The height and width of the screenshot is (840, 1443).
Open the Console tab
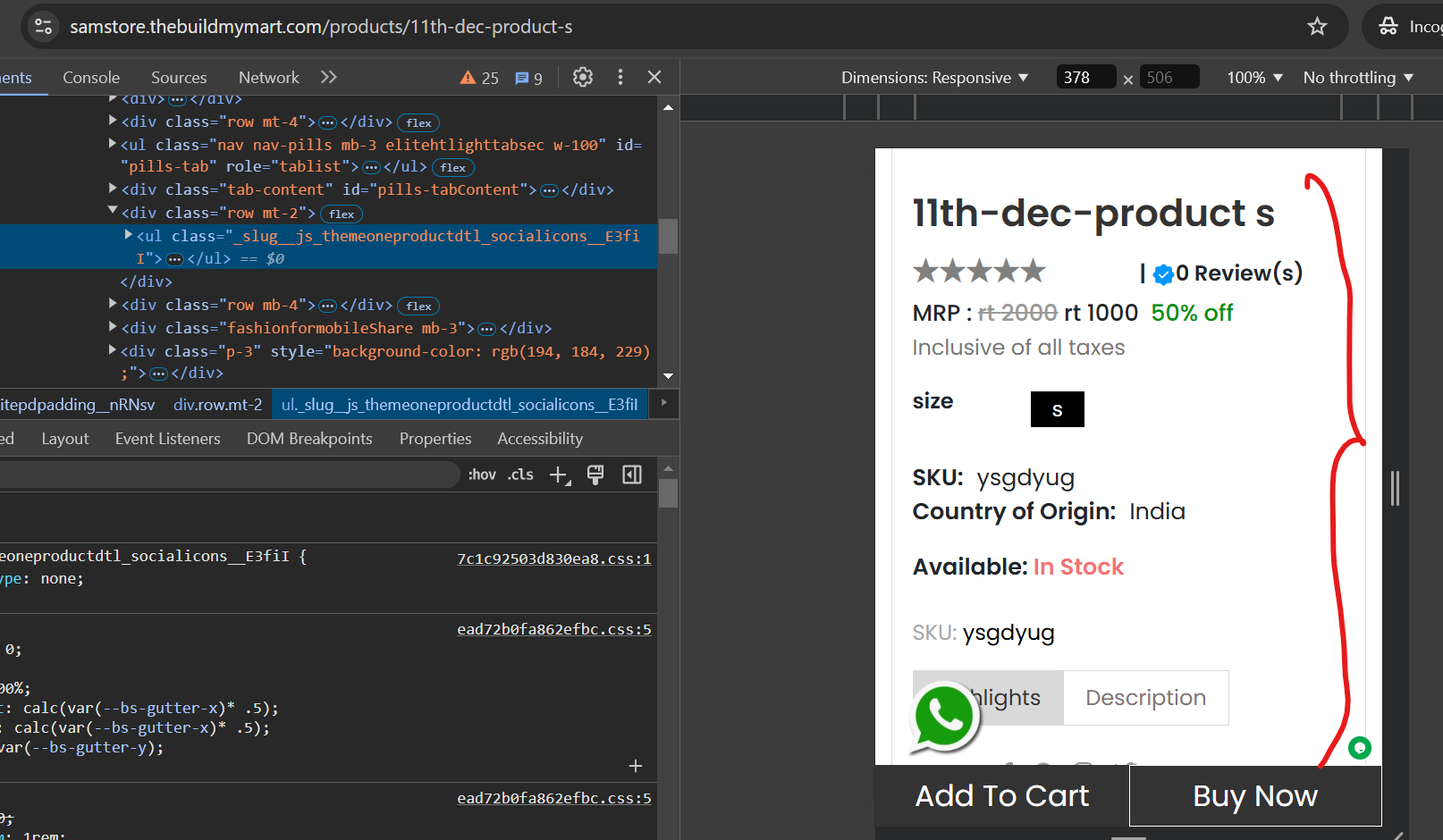[x=91, y=78]
